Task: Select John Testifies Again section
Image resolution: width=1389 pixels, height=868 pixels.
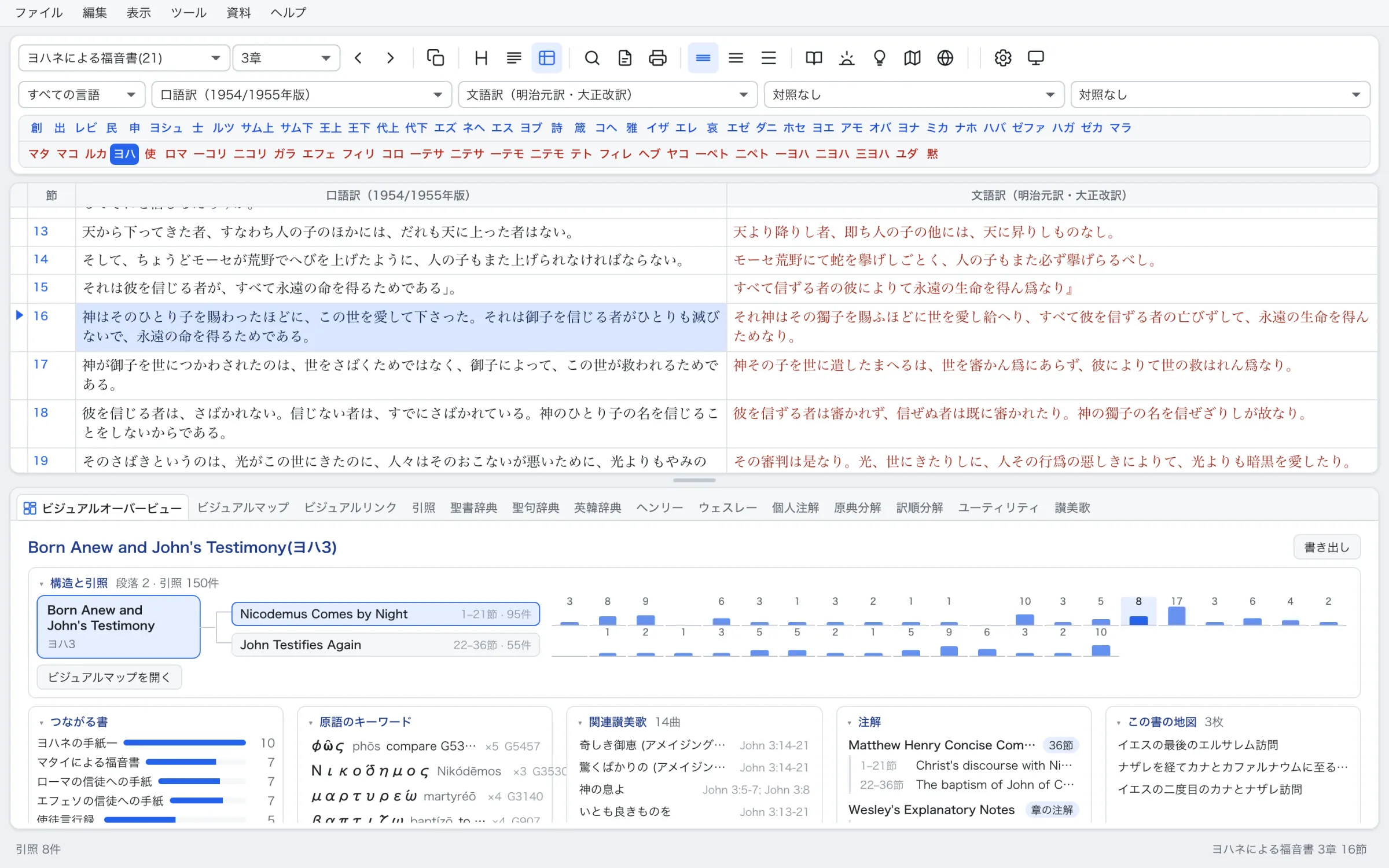Action: tap(385, 645)
